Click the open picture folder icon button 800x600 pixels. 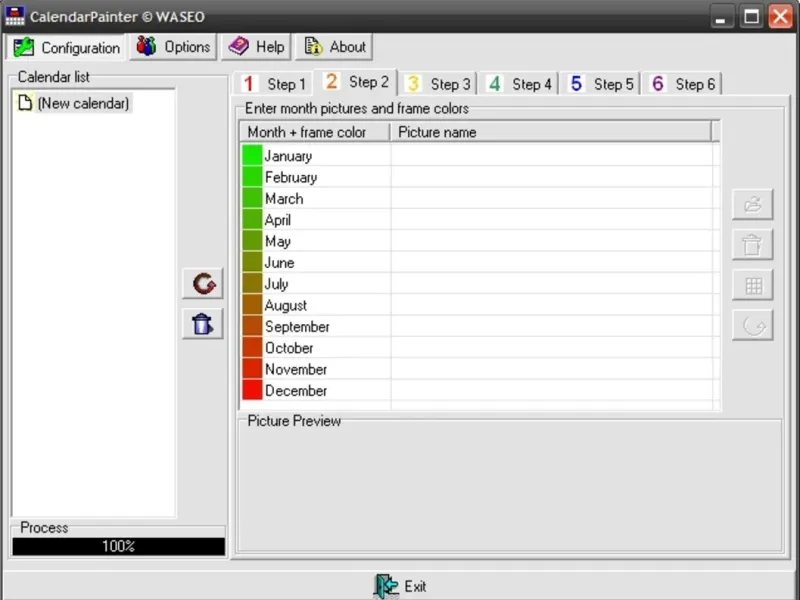click(753, 205)
